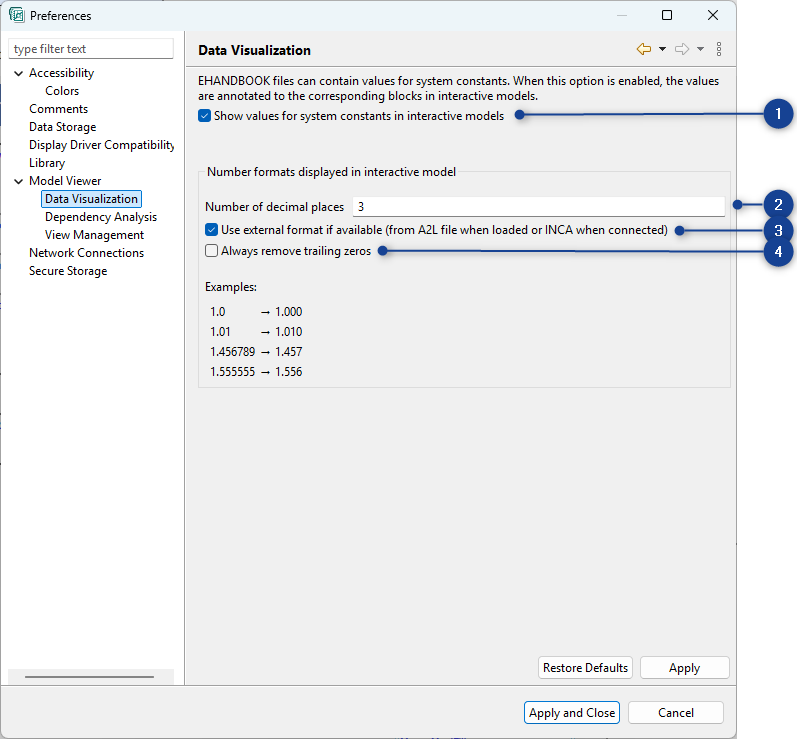The image size is (797, 739).
Task: Open the Library preference page
Action: coord(47,163)
